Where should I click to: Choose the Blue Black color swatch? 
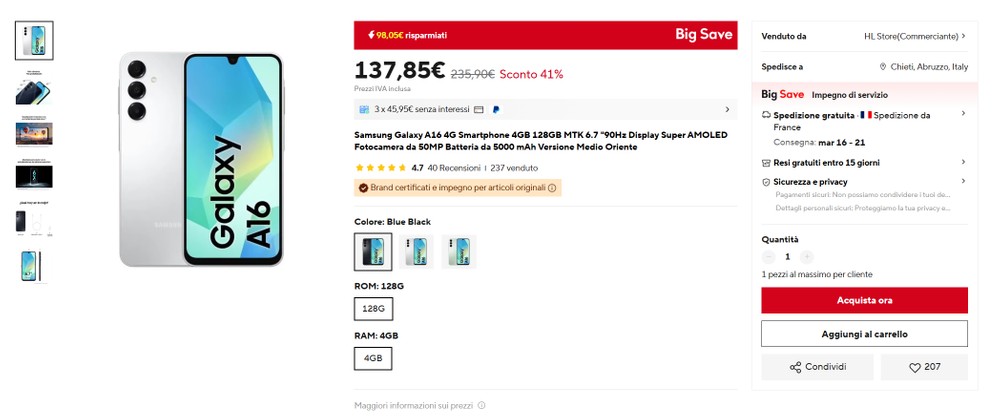point(373,252)
